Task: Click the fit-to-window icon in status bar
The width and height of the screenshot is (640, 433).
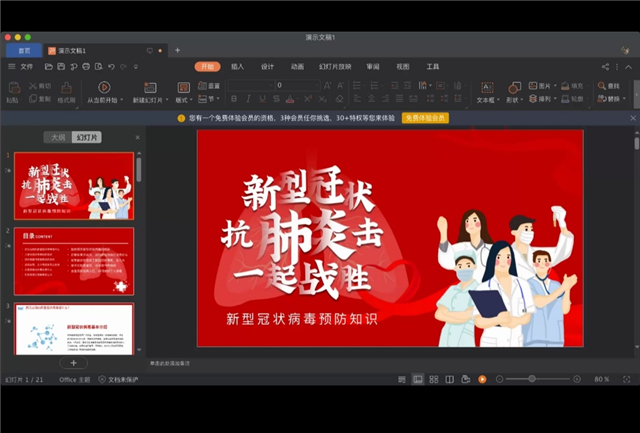Action: click(x=627, y=379)
